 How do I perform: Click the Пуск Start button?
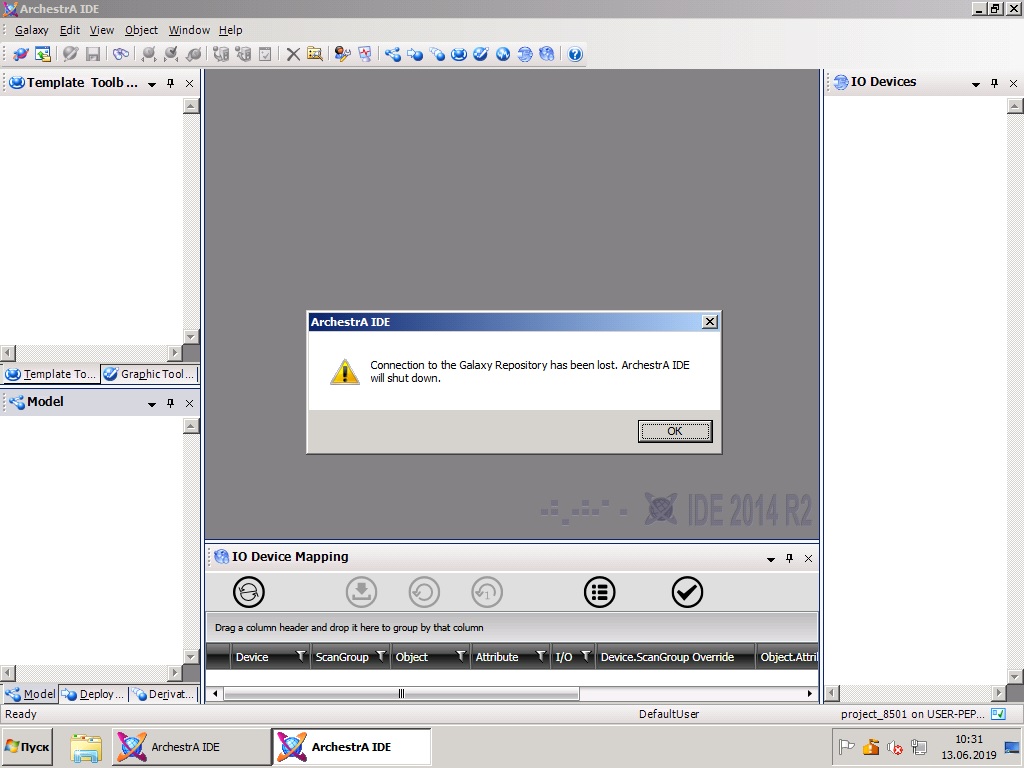pos(27,747)
